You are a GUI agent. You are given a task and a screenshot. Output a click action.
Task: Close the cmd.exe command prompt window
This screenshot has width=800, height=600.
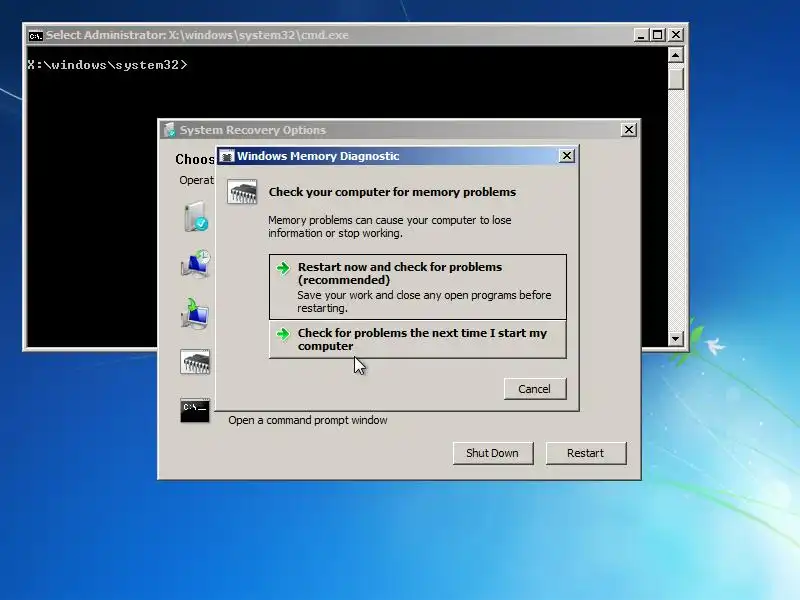click(676, 35)
